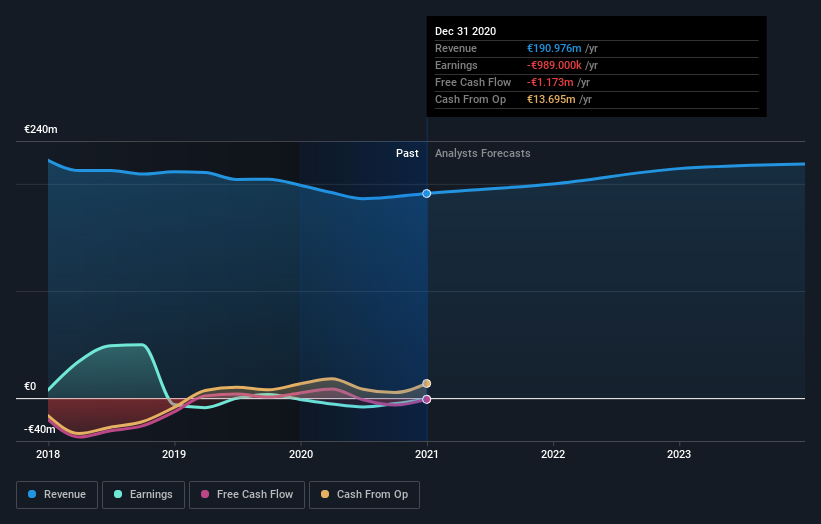Click the blue Revenue data point marker
Image resolution: width=821 pixels, height=524 pixels.
tap(427, 194)
